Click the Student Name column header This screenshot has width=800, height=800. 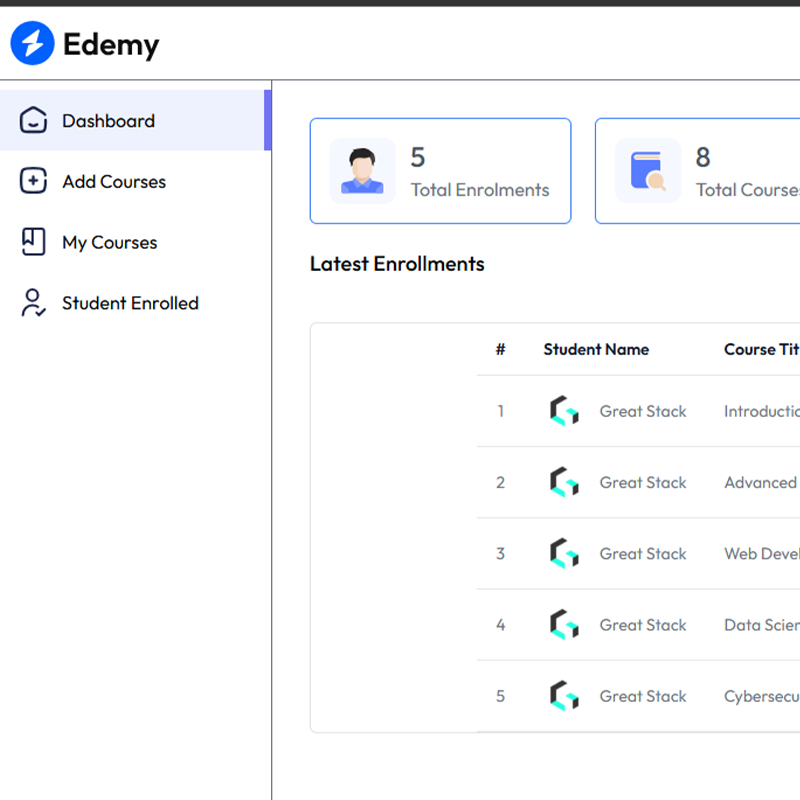[596, 349]
